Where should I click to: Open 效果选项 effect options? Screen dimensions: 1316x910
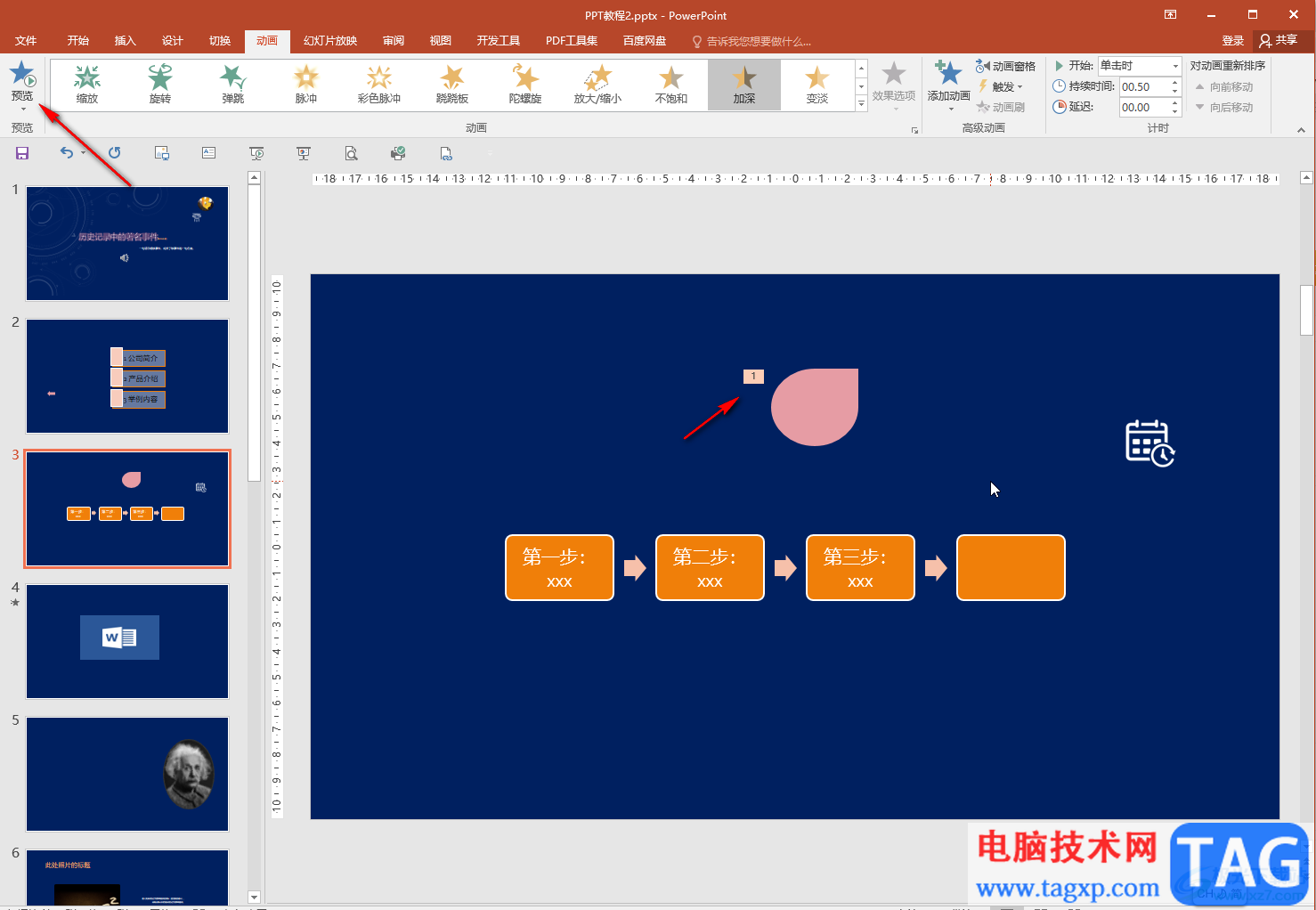(x=894, y=85)
